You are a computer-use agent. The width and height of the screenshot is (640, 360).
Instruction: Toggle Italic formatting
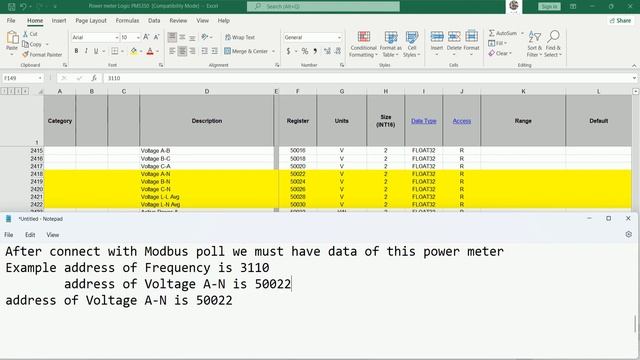tap(86, 51)
